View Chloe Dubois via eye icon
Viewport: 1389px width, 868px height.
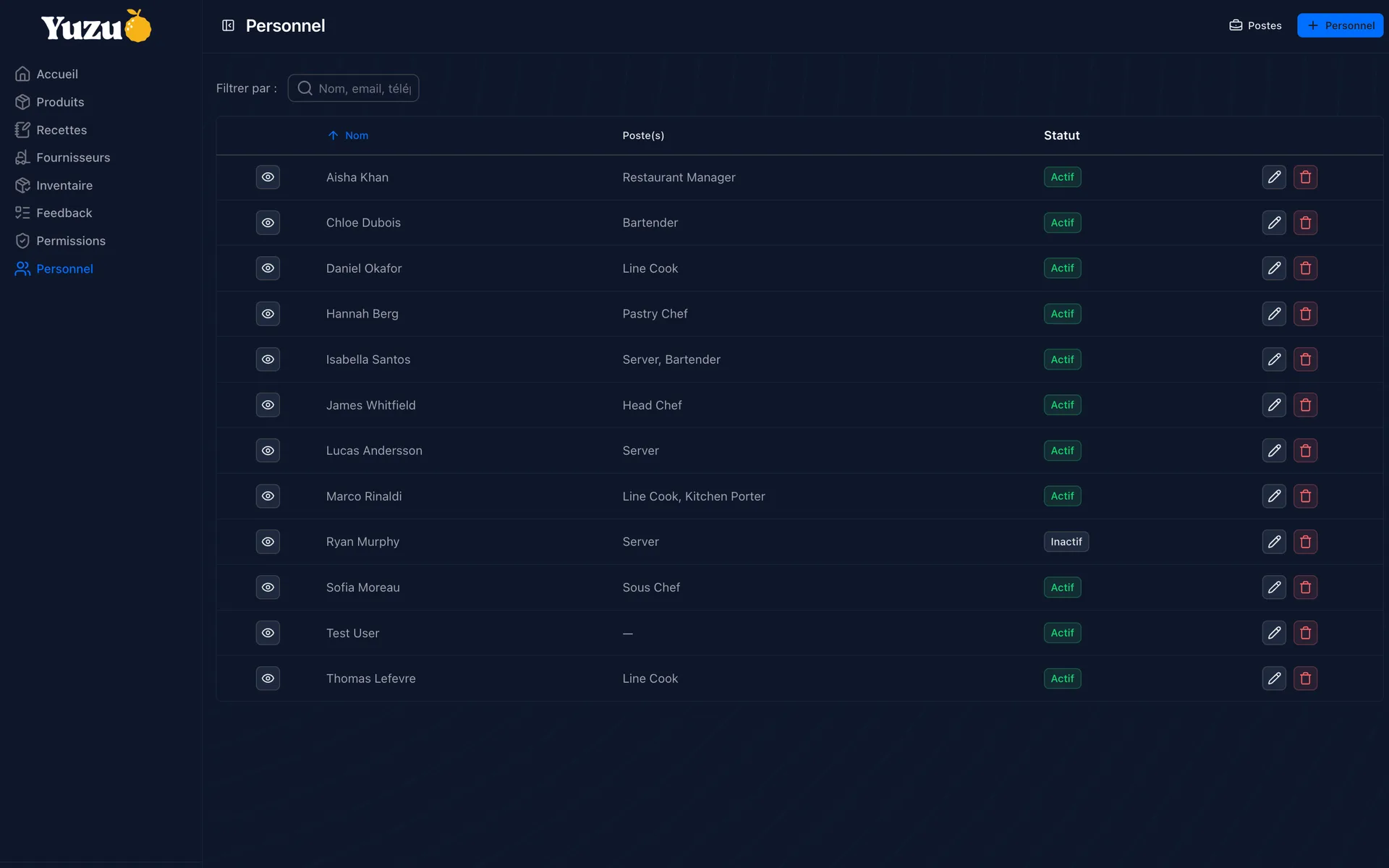click(x=268, y=223)
